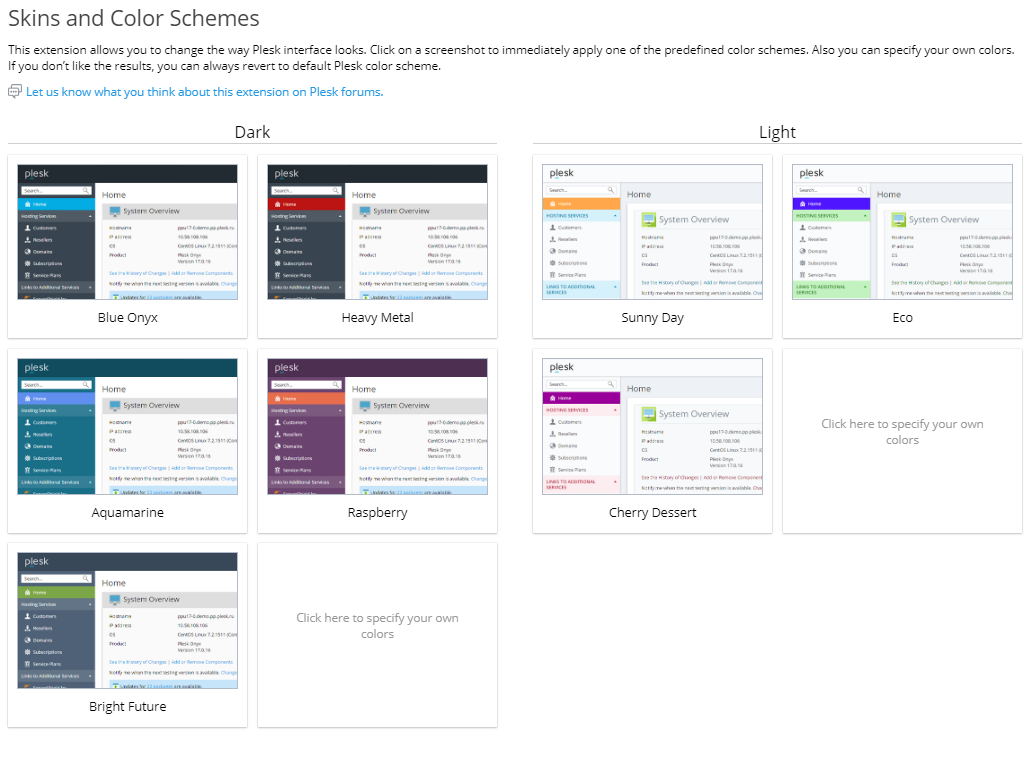This screenshot has height=768, width=1024.
Task: Click the Bright Future caption label
Action: [127, 707]
